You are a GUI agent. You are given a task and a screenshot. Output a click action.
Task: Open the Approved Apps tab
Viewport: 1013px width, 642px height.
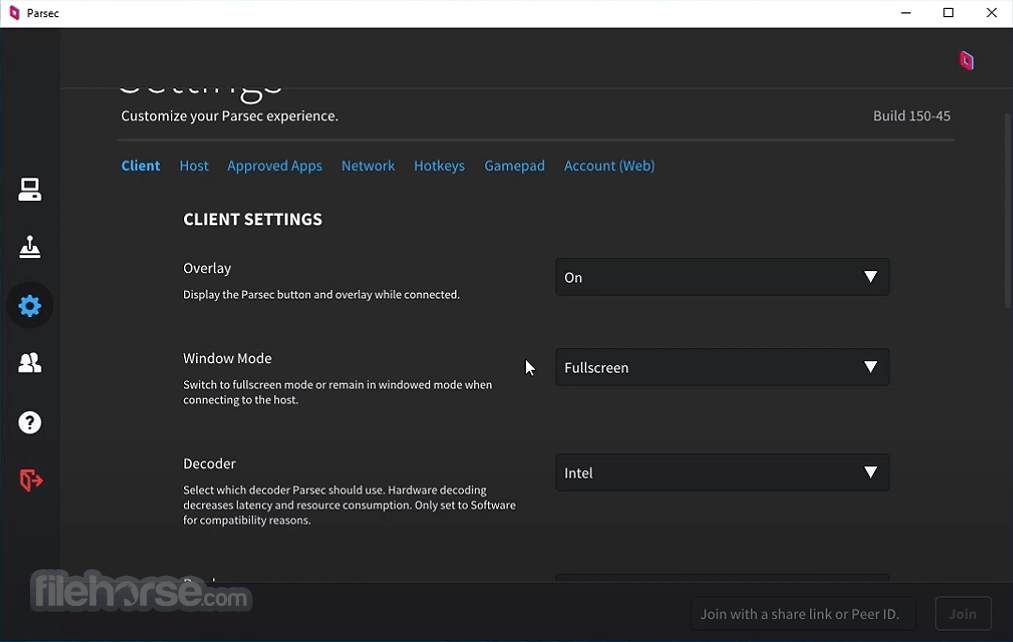click(x=275, y=166)
